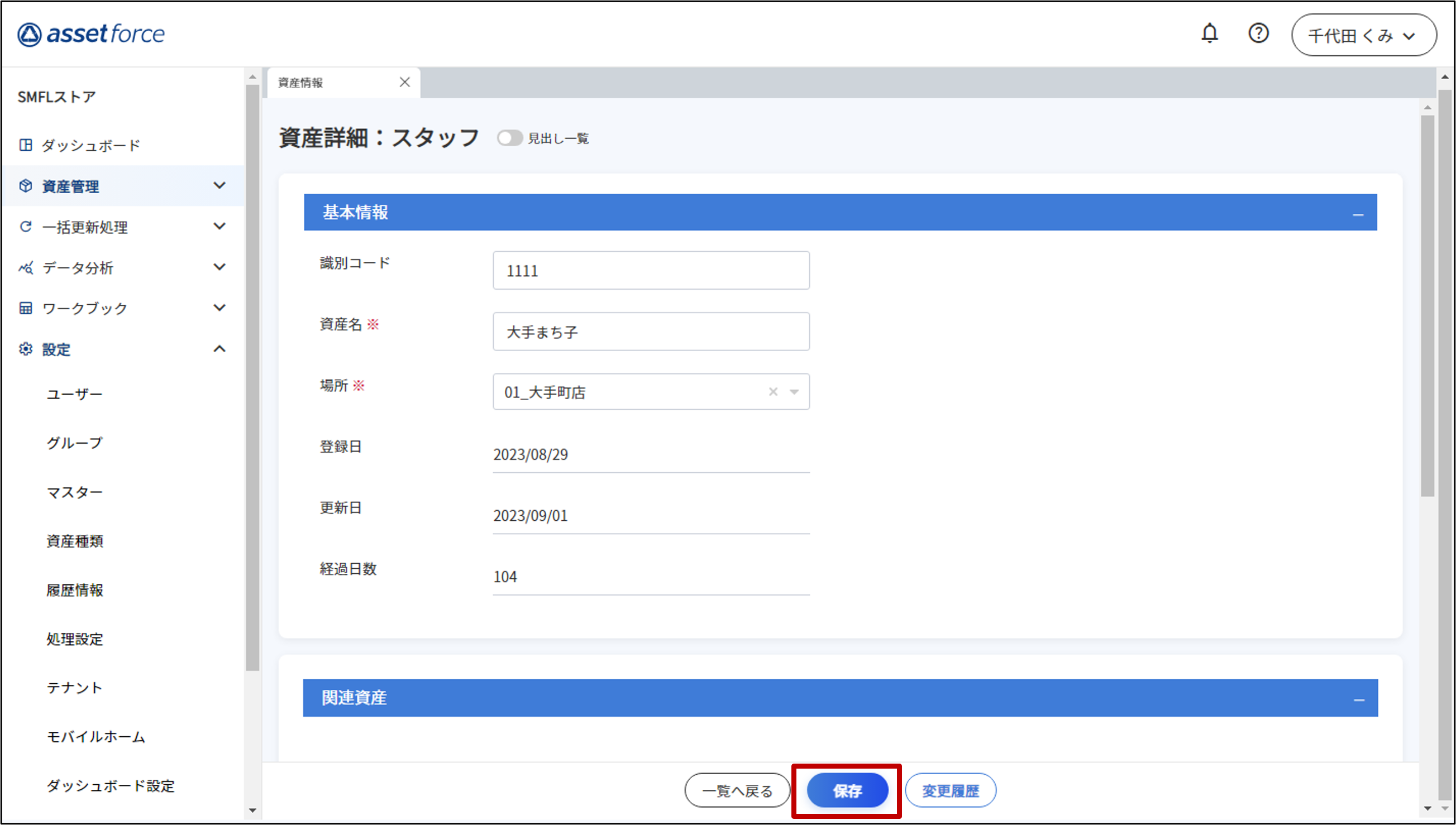Open the 場所 dropdown arrow
Viewport: 1456px width, 825px height.
[794, 392]
